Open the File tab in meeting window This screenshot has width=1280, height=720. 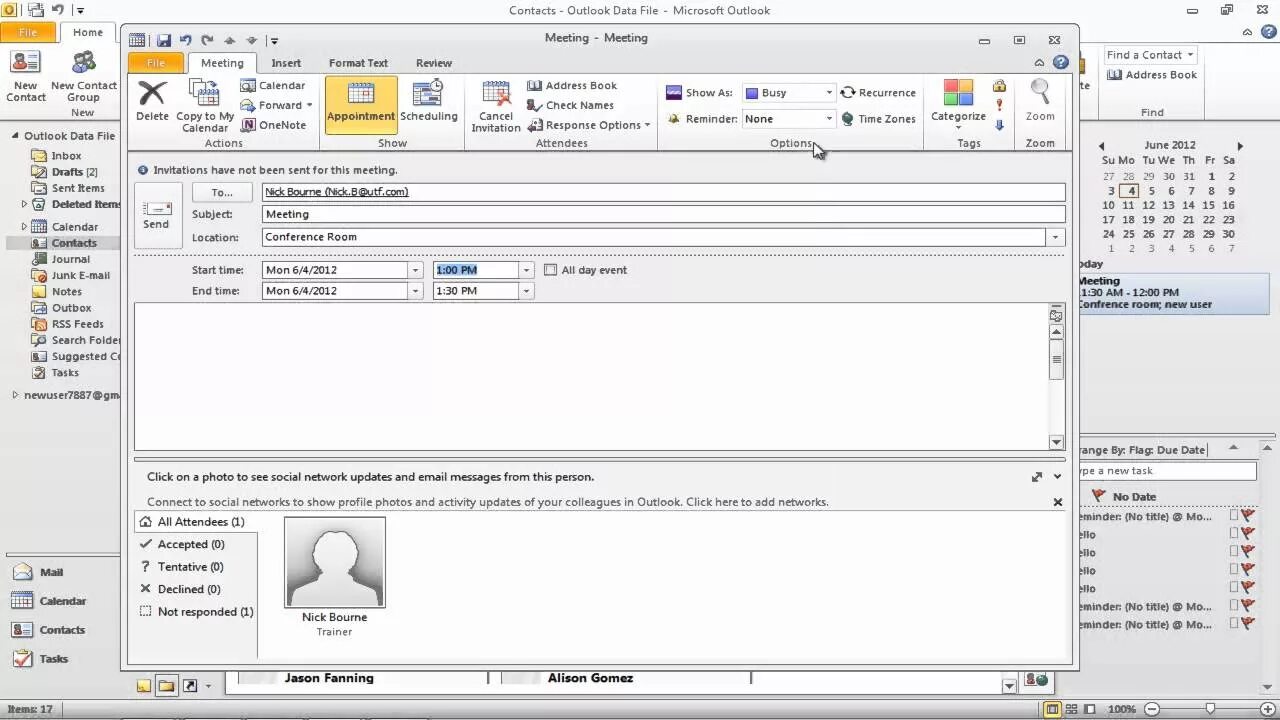pyautogui.click(x=156, y=63)
